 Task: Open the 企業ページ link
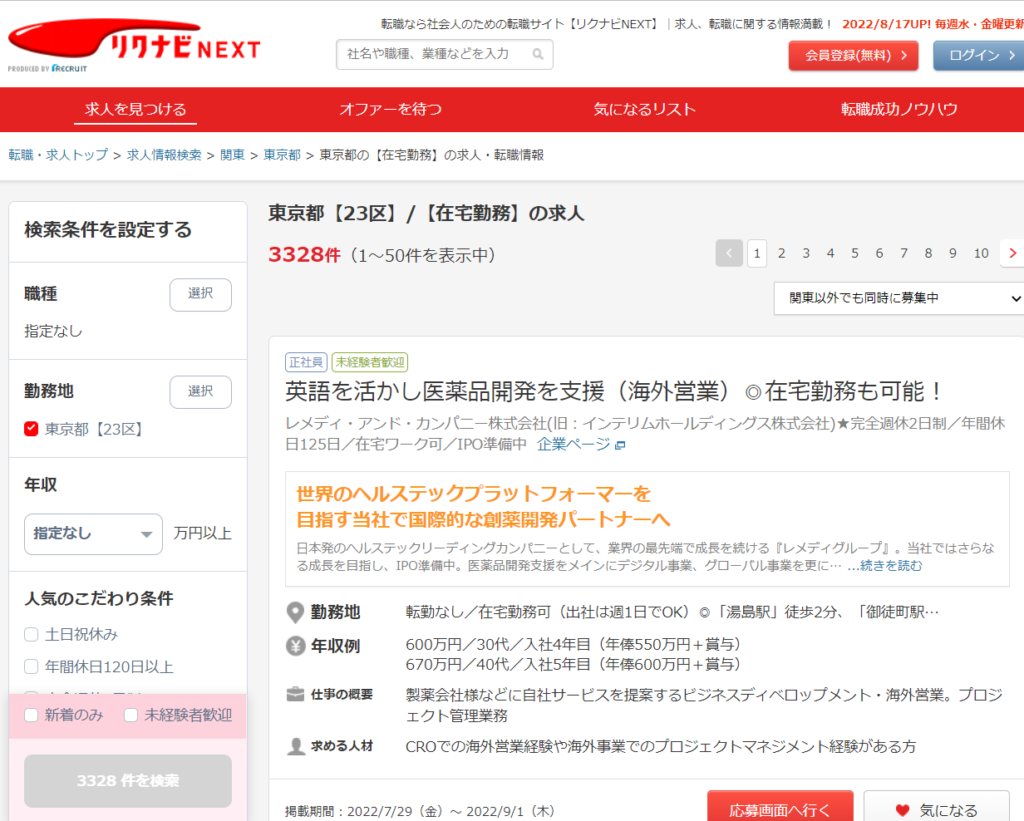[x=573, y=445]
